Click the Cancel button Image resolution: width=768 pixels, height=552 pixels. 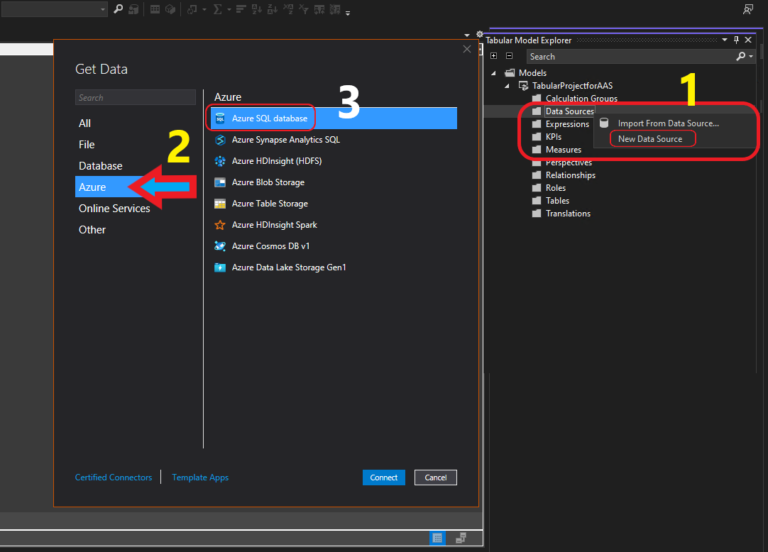click(x=435, y=478)
